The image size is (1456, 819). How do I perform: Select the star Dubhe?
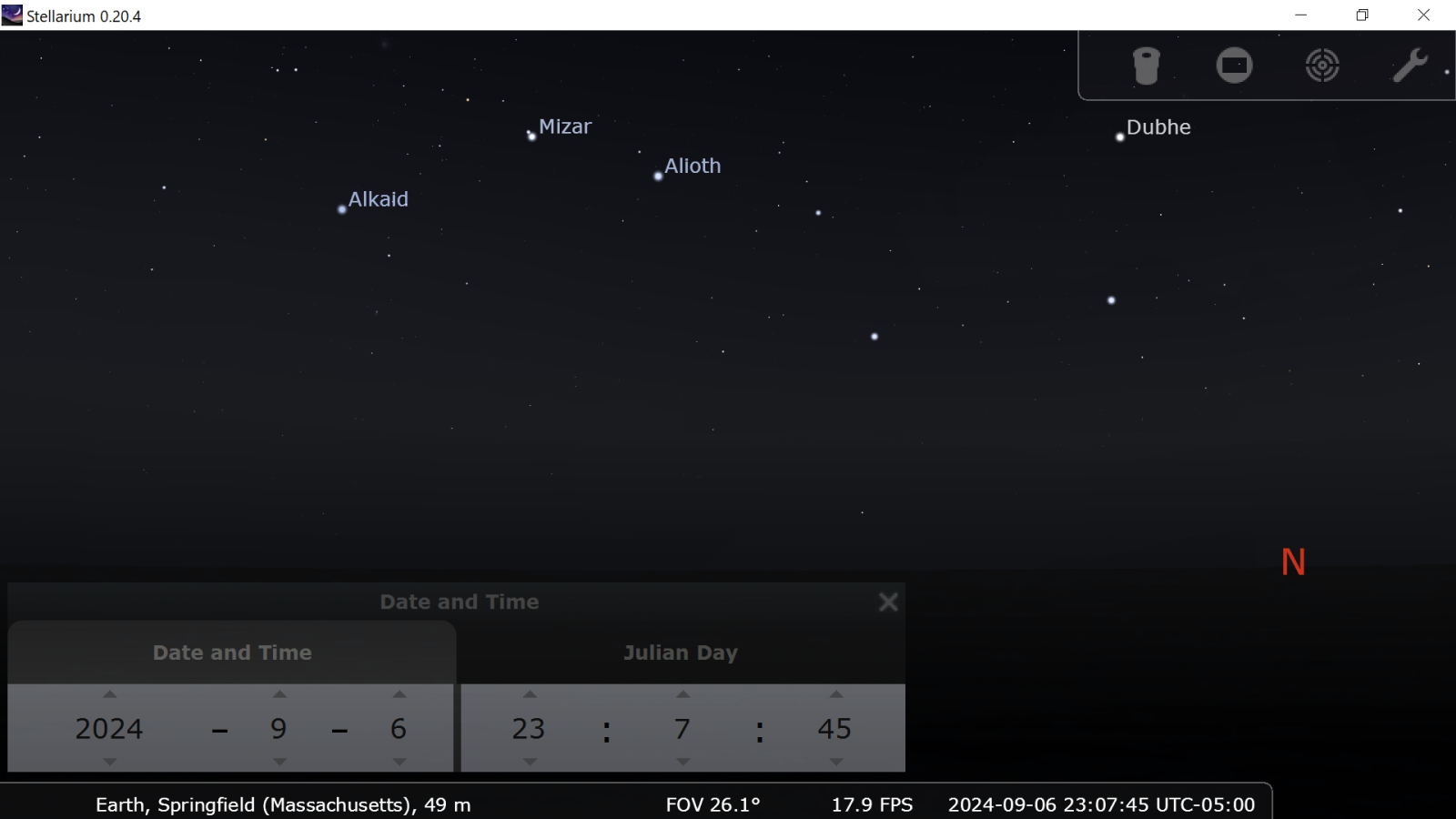[x=1119, y=137]
